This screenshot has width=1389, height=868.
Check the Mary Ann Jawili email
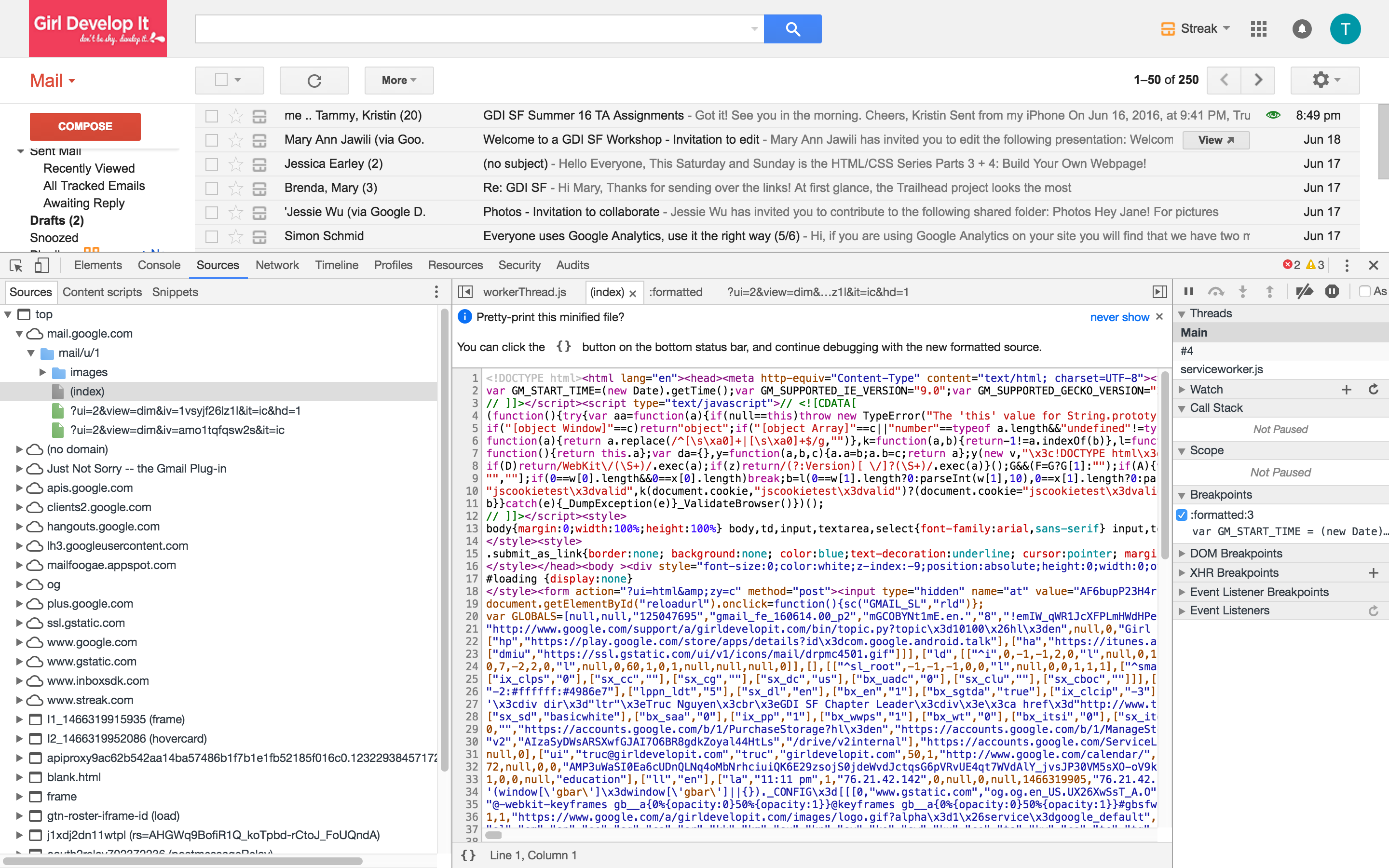pyautogui.click(x=212, y=140)
